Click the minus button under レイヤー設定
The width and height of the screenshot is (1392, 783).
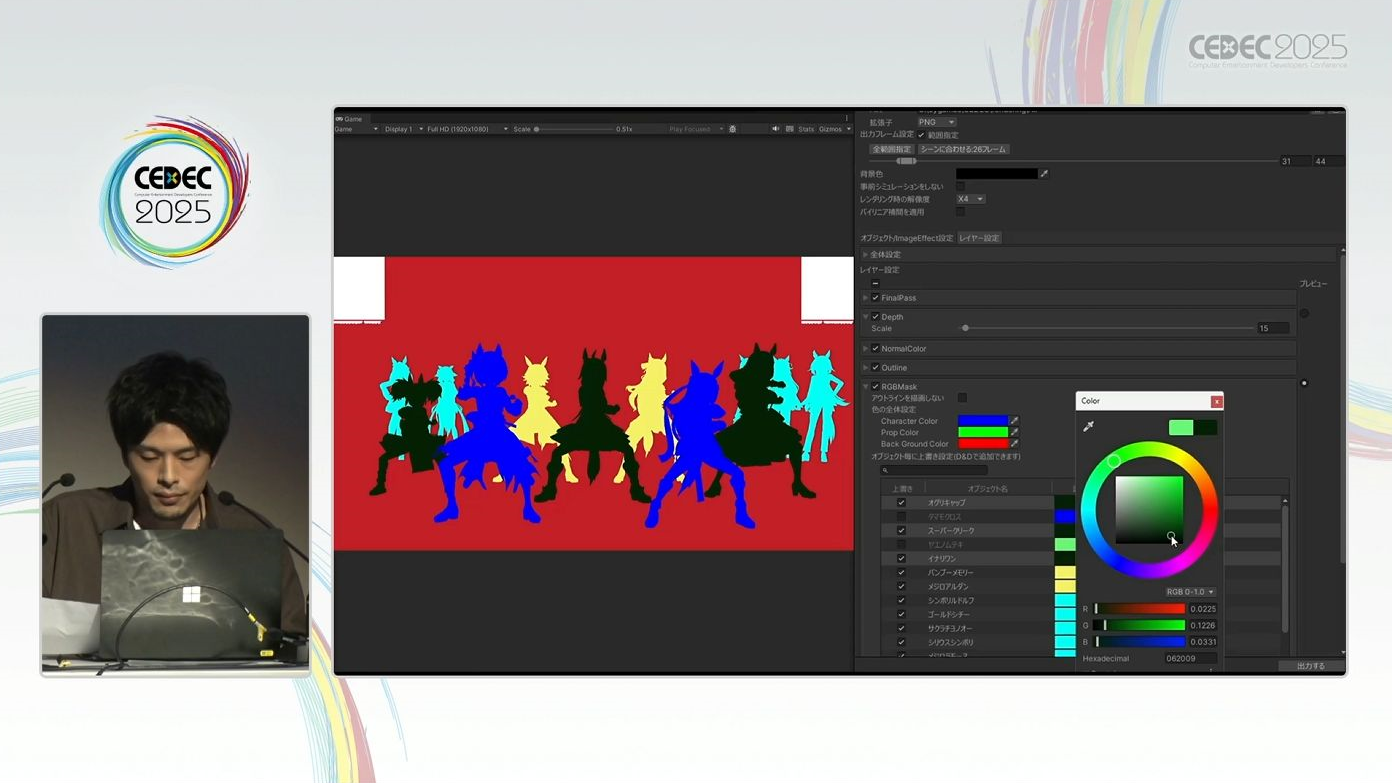[875, 283]
